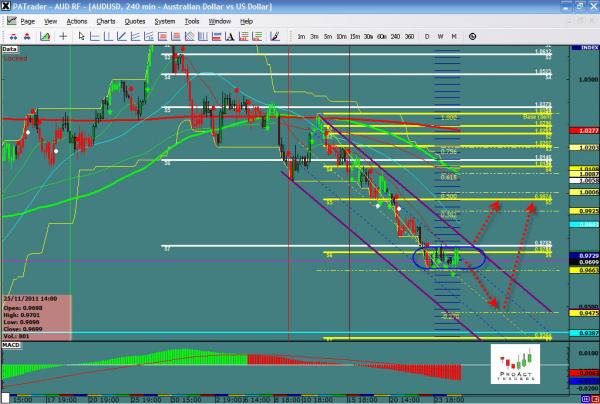This screenshot has width=600, height=404.
Task: Click the PATrader chart icon beside Page menu
Action: [10, 20]
